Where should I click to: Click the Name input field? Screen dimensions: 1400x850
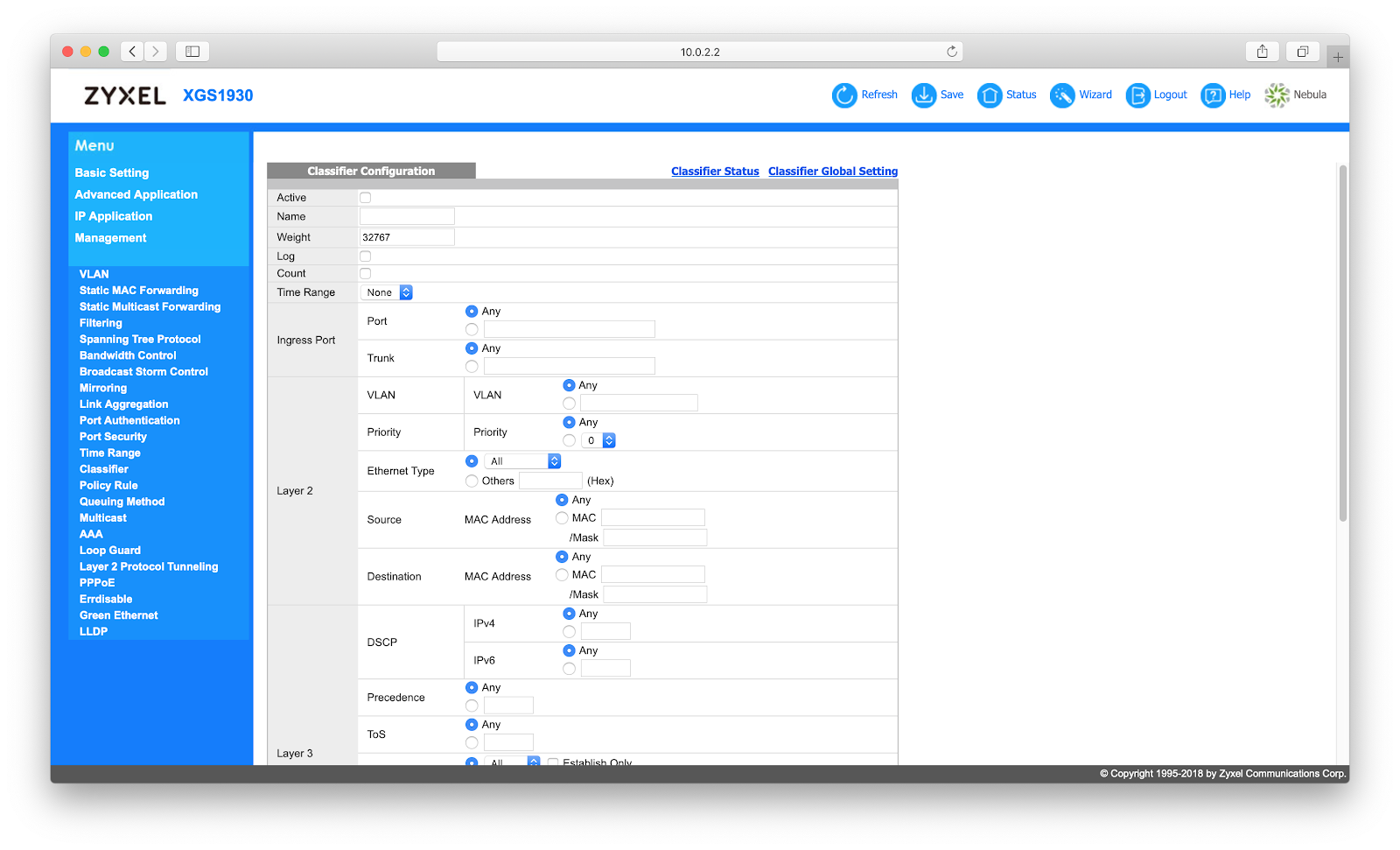pyautogui.click(x=407, y=216)
